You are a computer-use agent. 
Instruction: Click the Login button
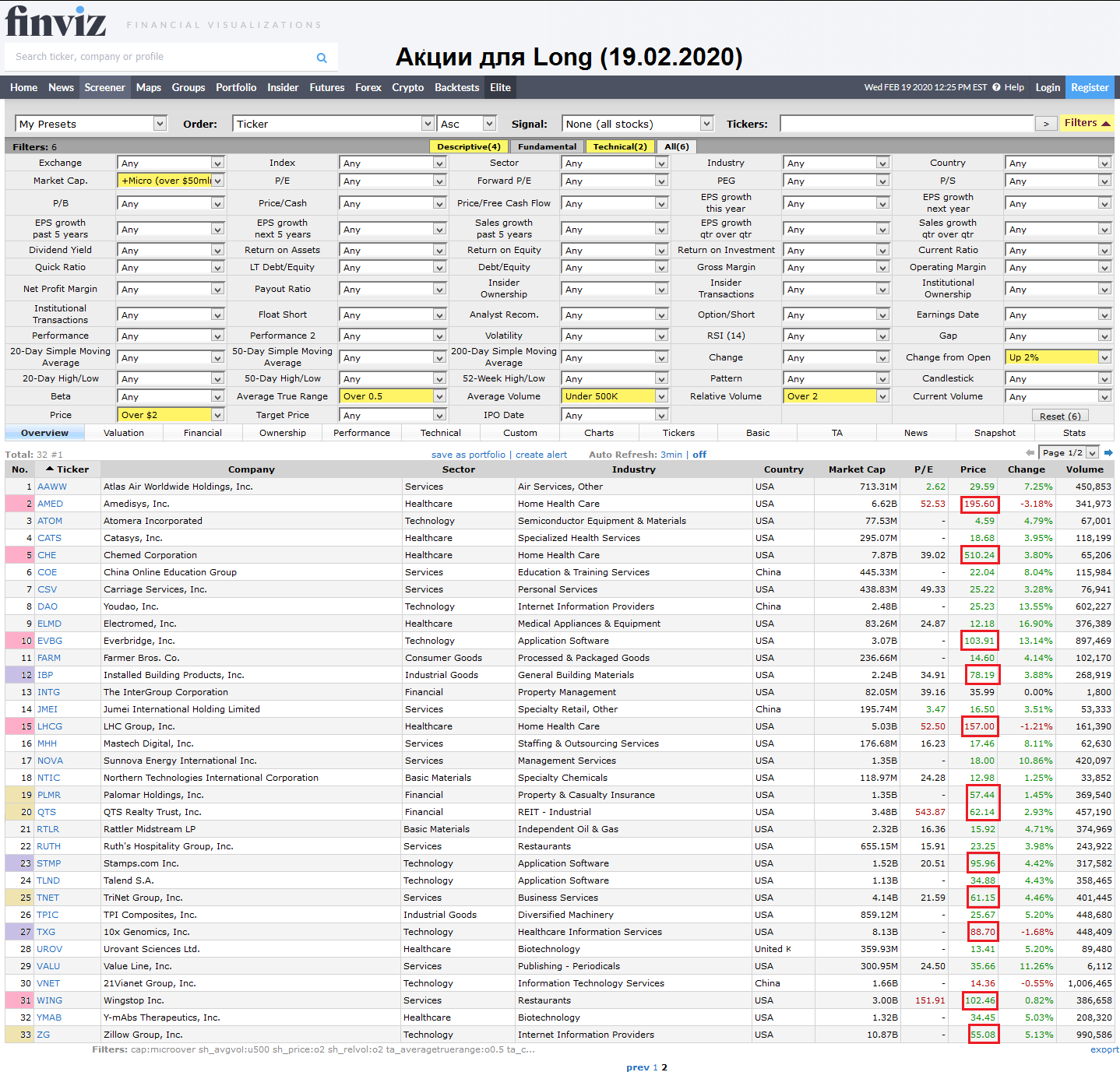click(x=1048, y=87)
